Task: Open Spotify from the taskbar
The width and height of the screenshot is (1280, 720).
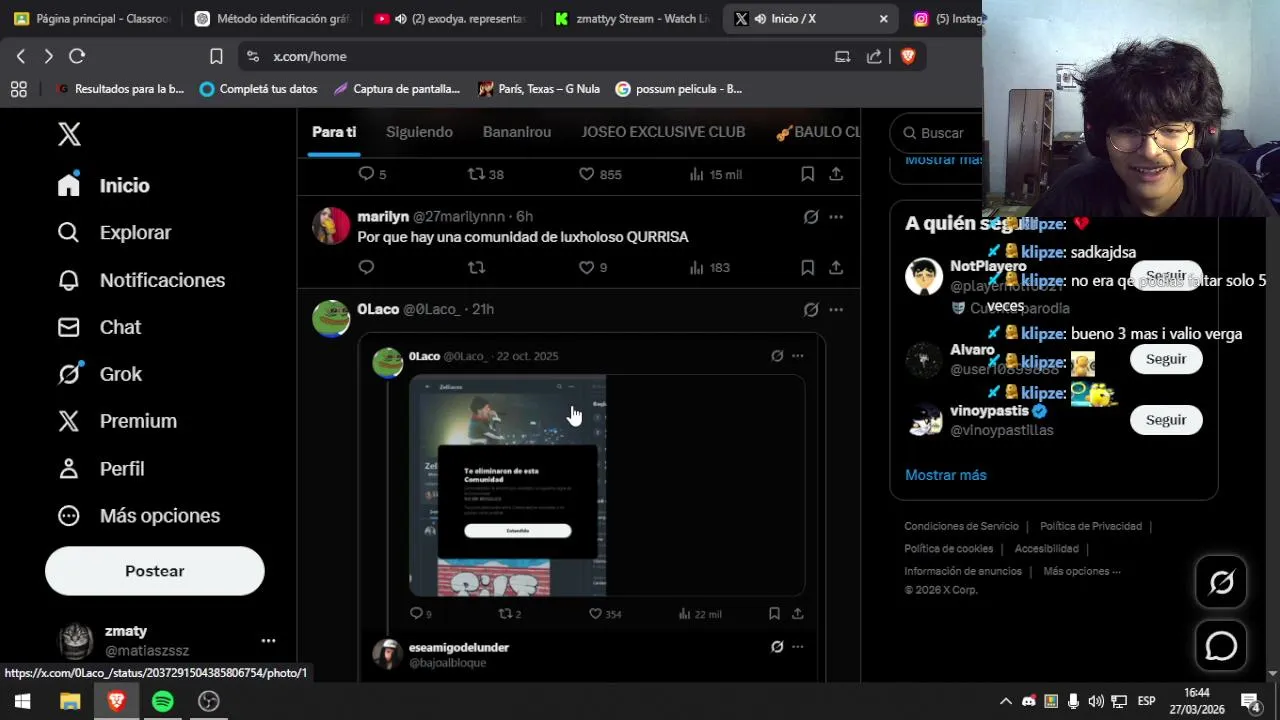Action: tap(162, 701)
